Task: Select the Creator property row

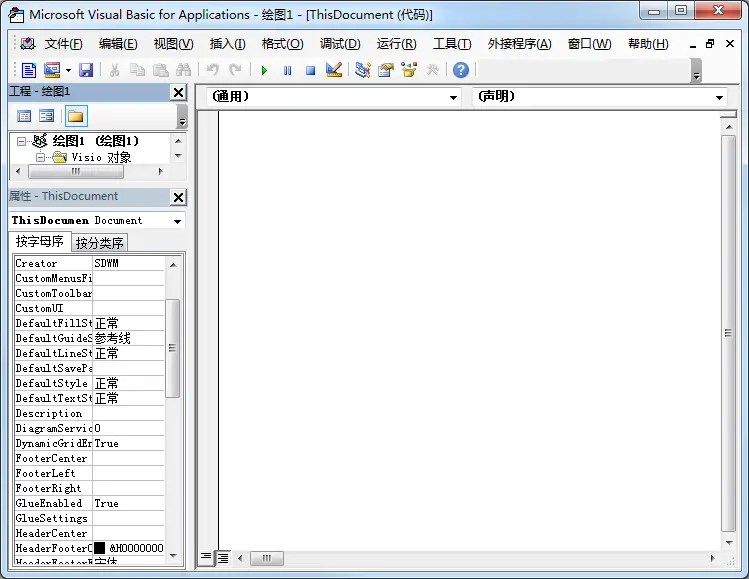Action: tap(89, 263)
